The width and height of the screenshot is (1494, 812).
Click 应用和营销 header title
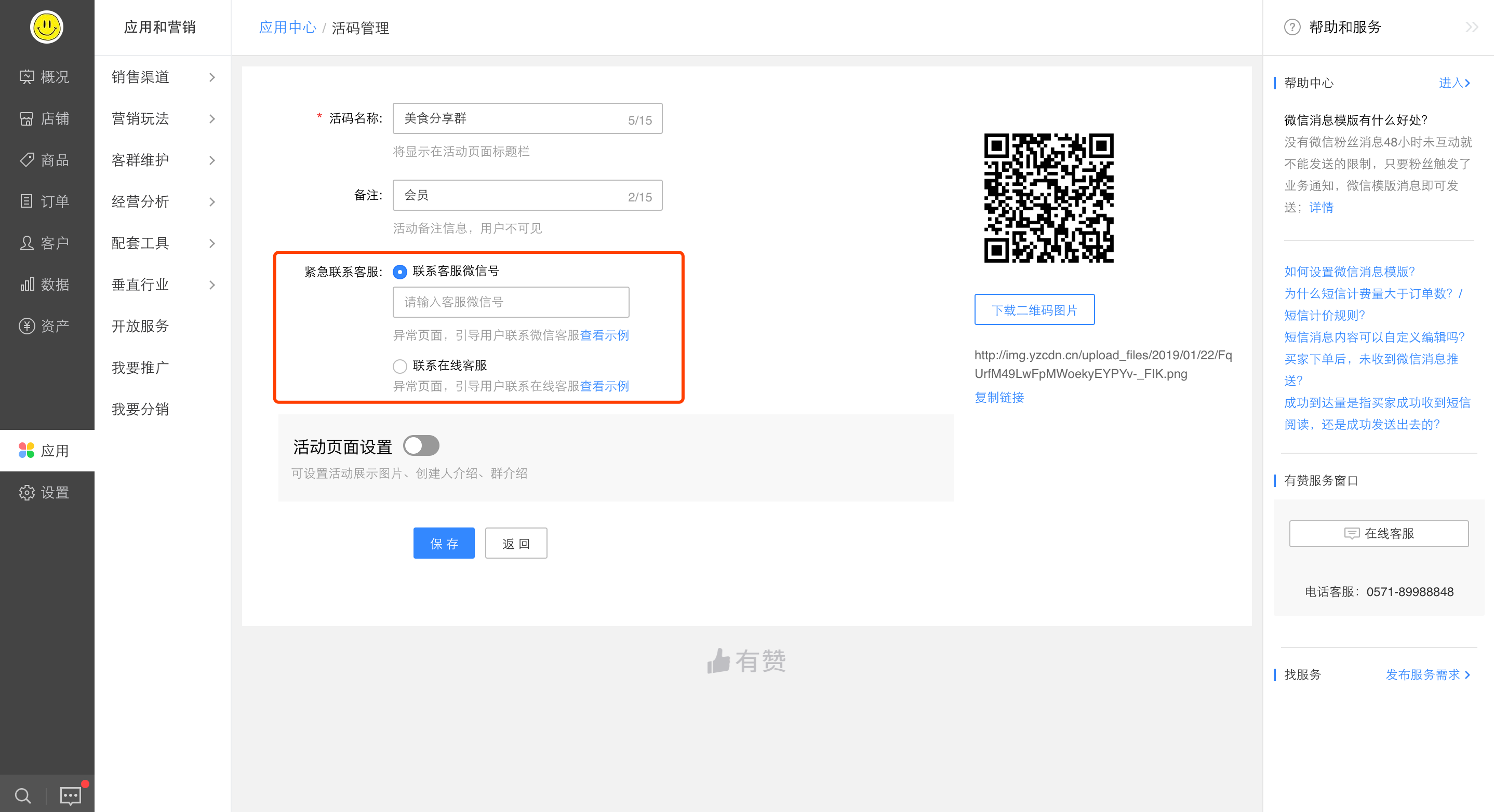click(x=159, y=27)
